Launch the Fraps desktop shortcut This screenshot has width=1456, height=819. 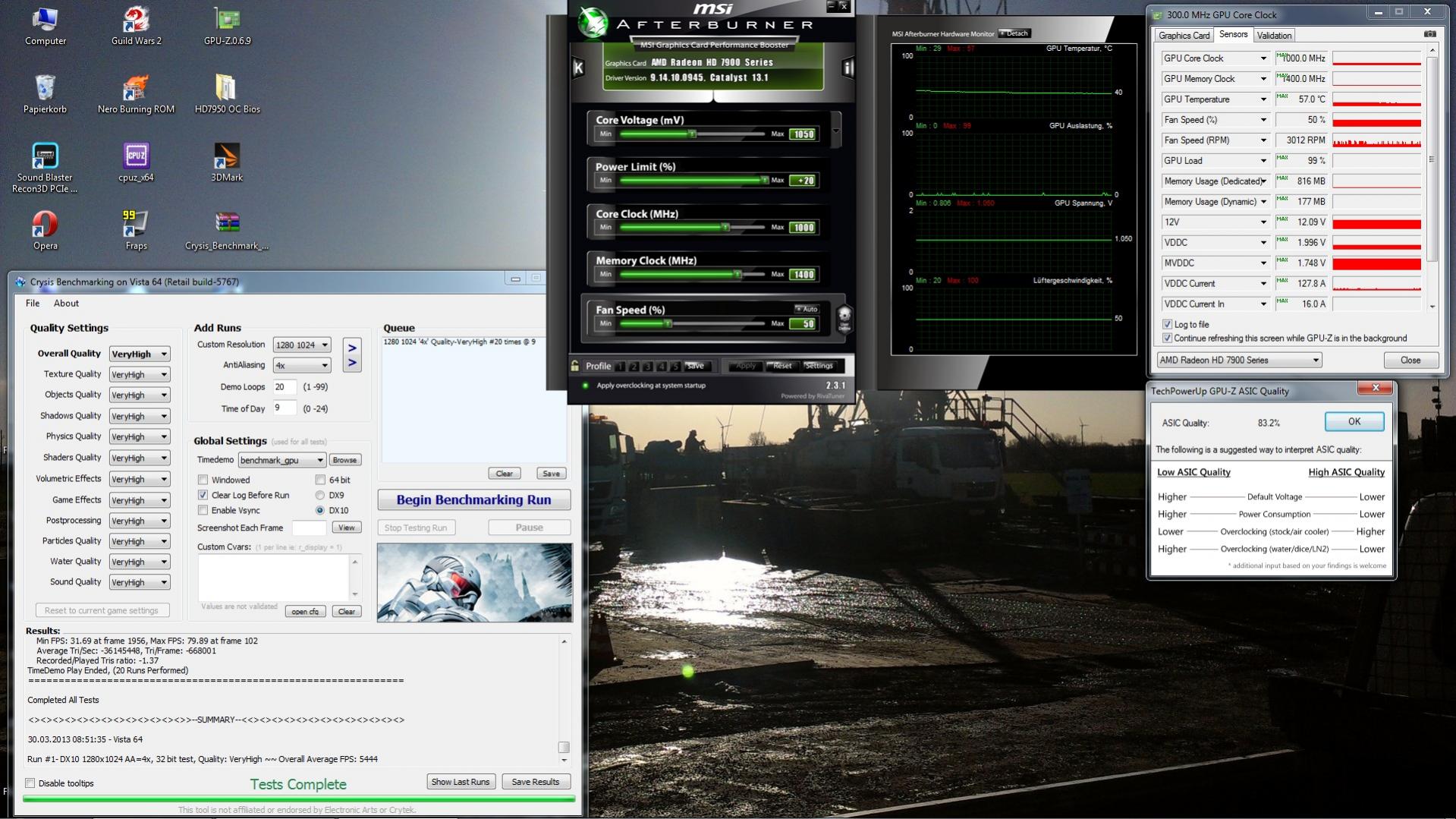tap(137, 230)
